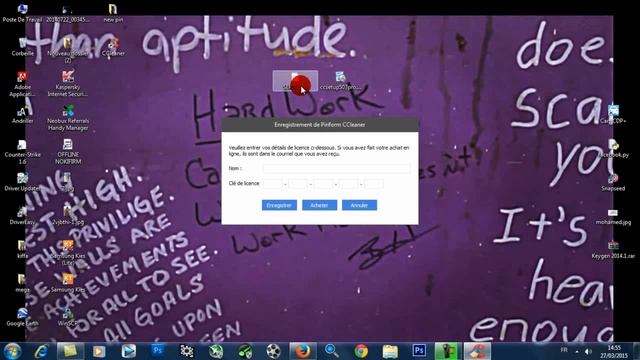Select the DriverEasy desktop icon
The image size is (640, 360).
22,216
